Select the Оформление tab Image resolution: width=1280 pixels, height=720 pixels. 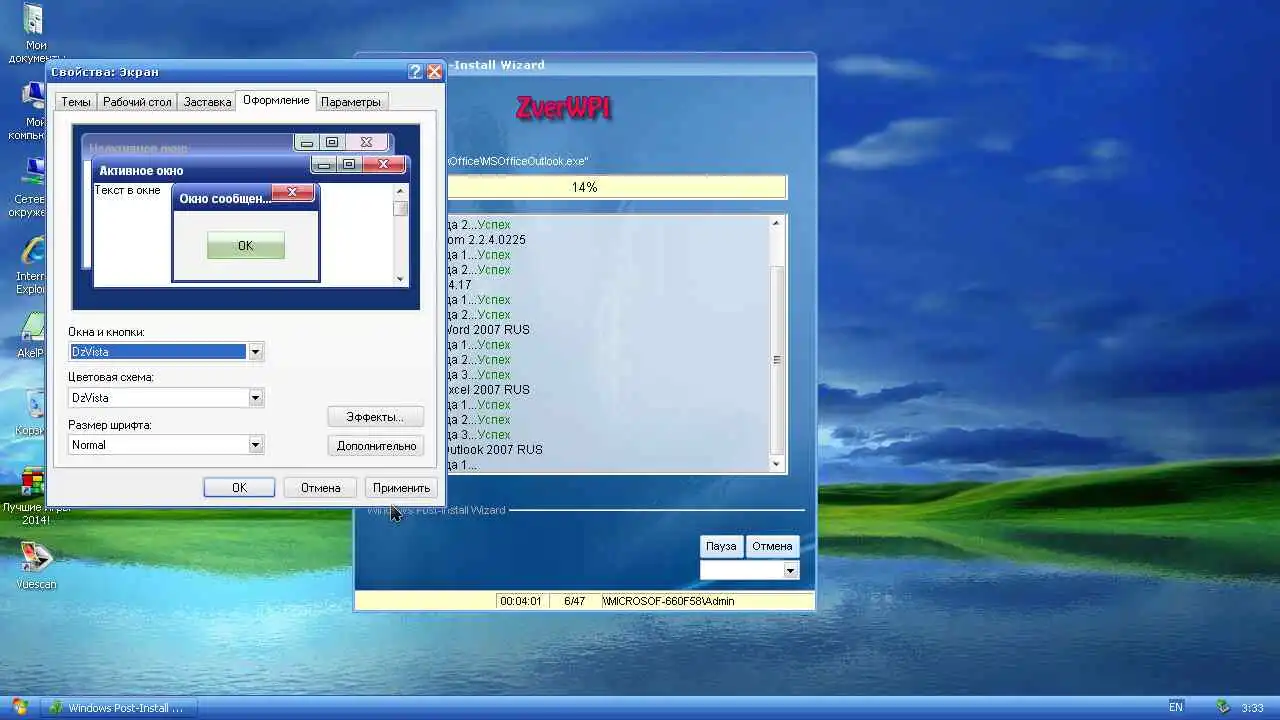click(x=276, y=100)
